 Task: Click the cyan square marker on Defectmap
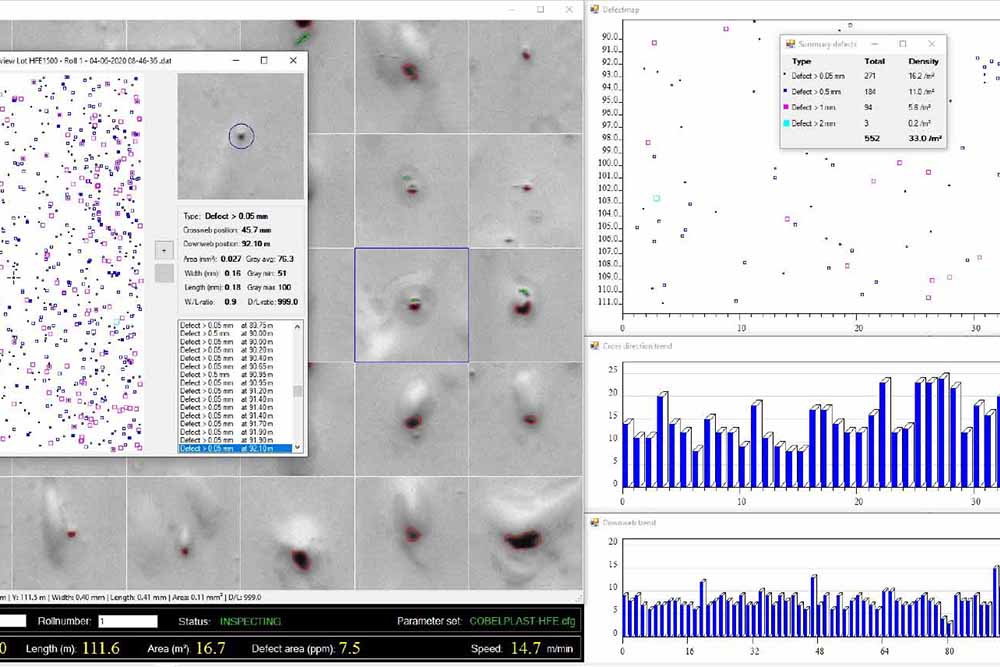point(657,198)
